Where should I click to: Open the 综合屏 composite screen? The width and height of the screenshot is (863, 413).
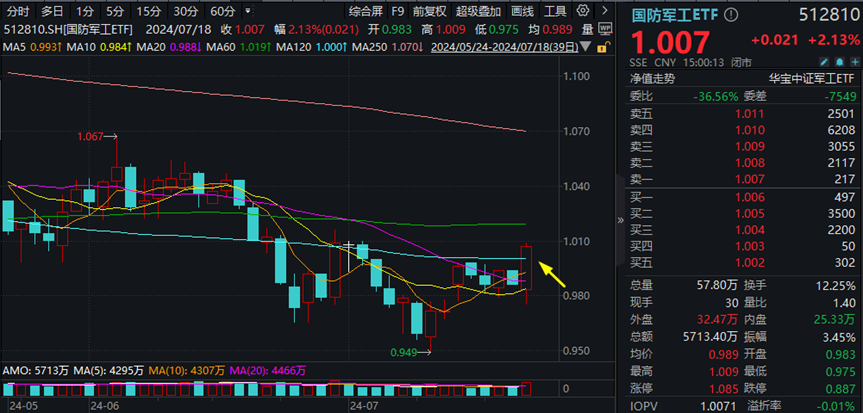click(x=365, y=12)
